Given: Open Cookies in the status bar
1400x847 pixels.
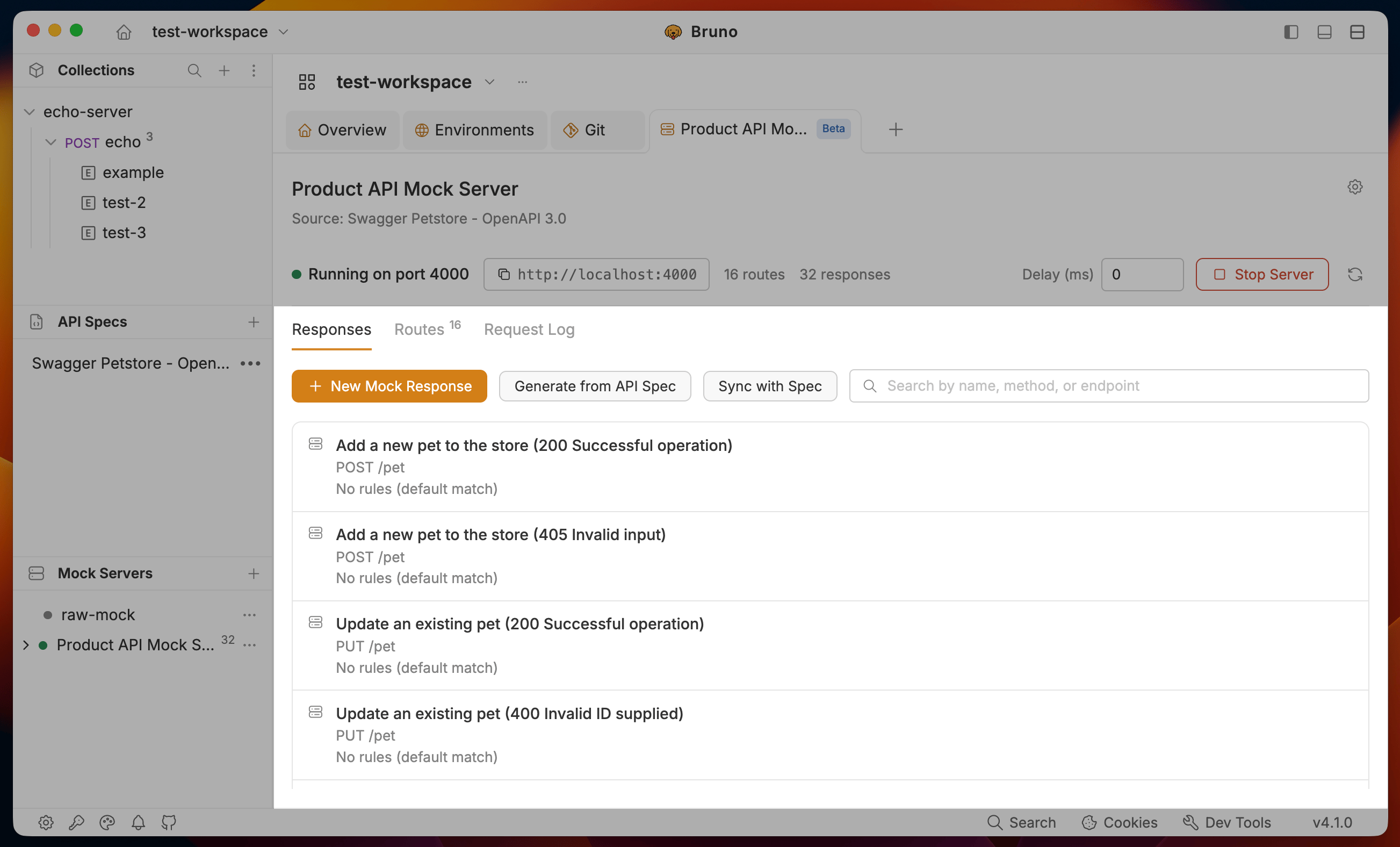Looking at the screenshot, I should (1120, 823).
